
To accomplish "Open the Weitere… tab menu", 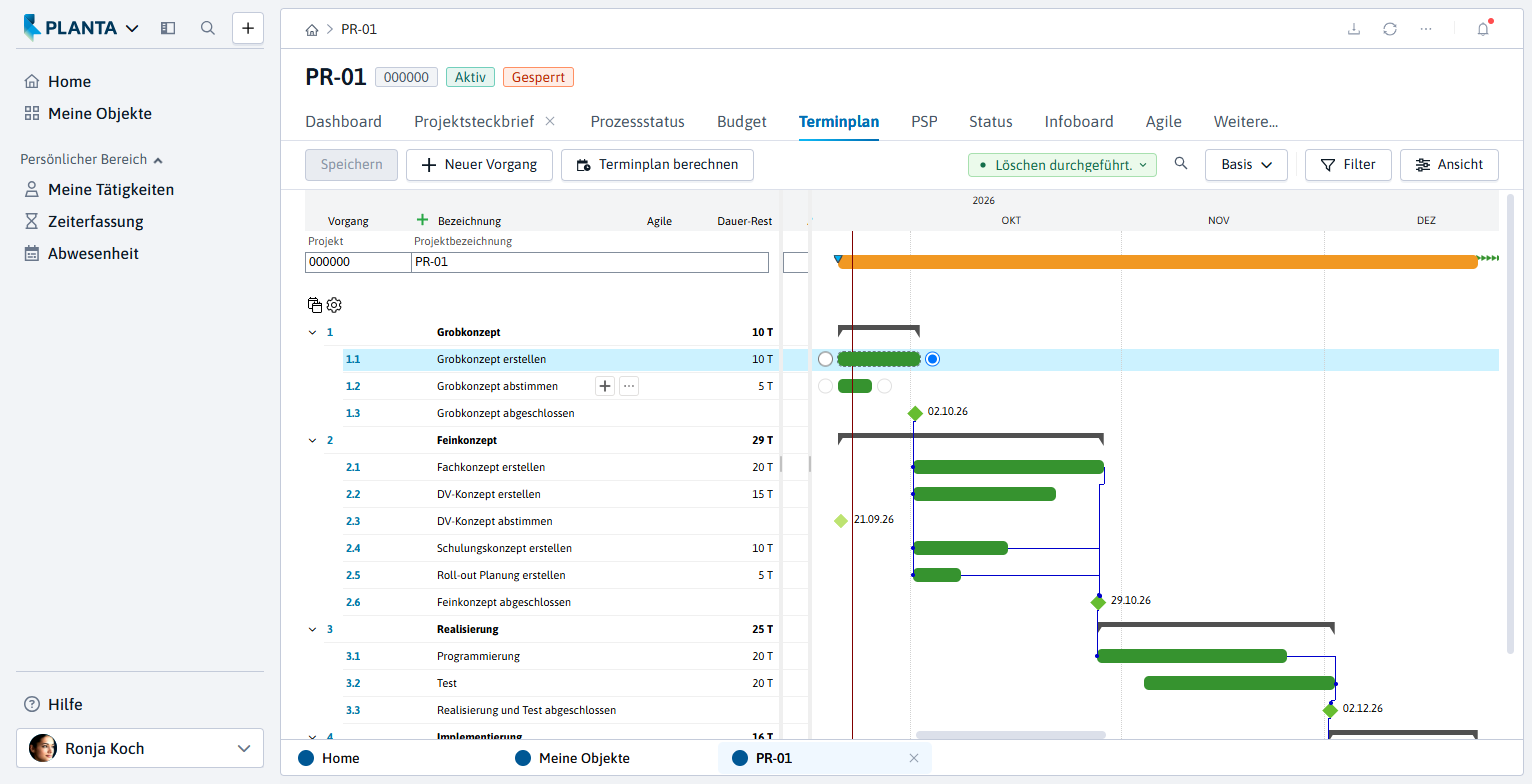I will pyautogui.click(x=1246, y=122).
